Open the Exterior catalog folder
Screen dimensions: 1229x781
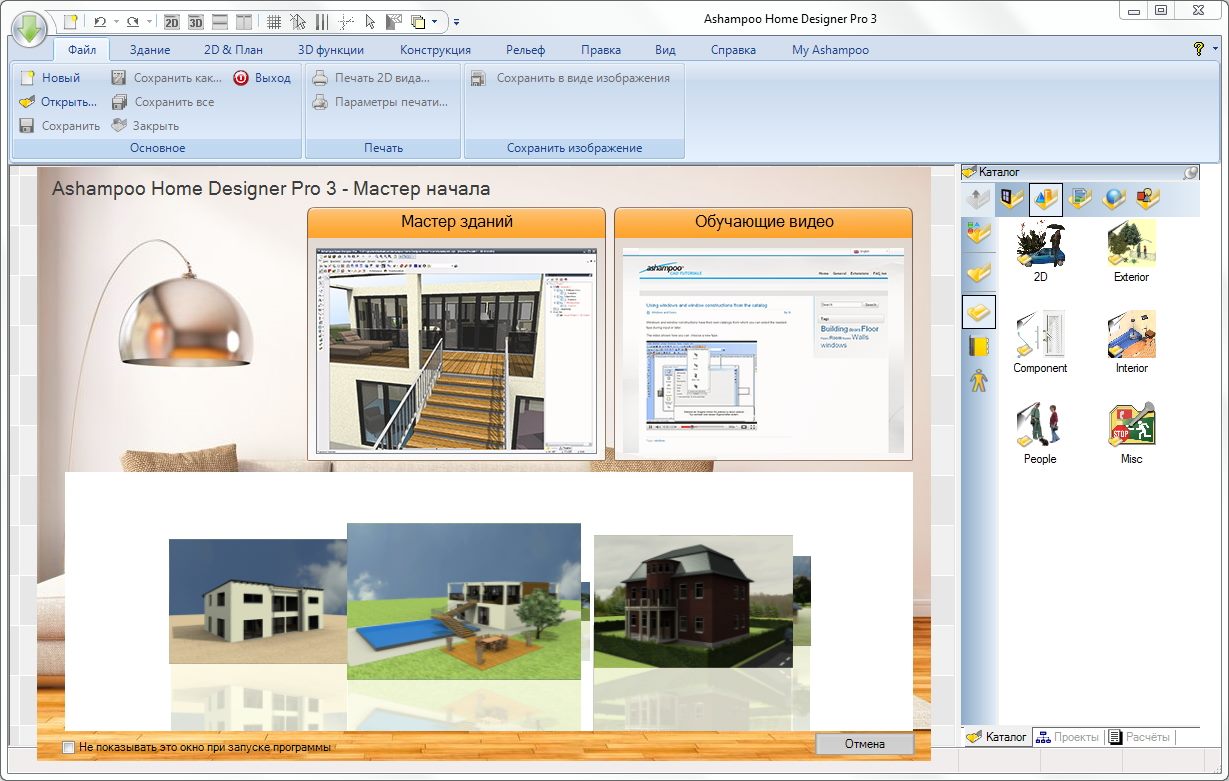1131,252
